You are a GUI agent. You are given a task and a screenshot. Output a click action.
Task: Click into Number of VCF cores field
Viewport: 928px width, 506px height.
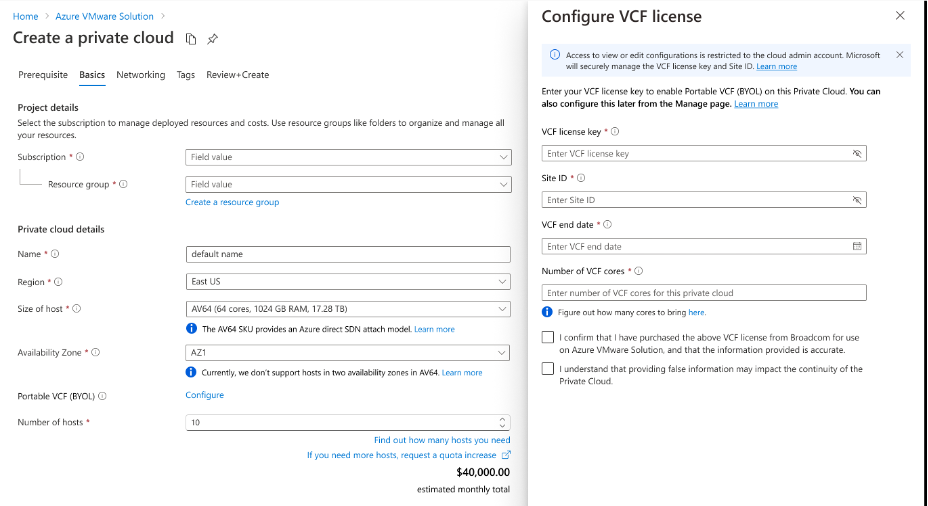(x=704, y=293)
